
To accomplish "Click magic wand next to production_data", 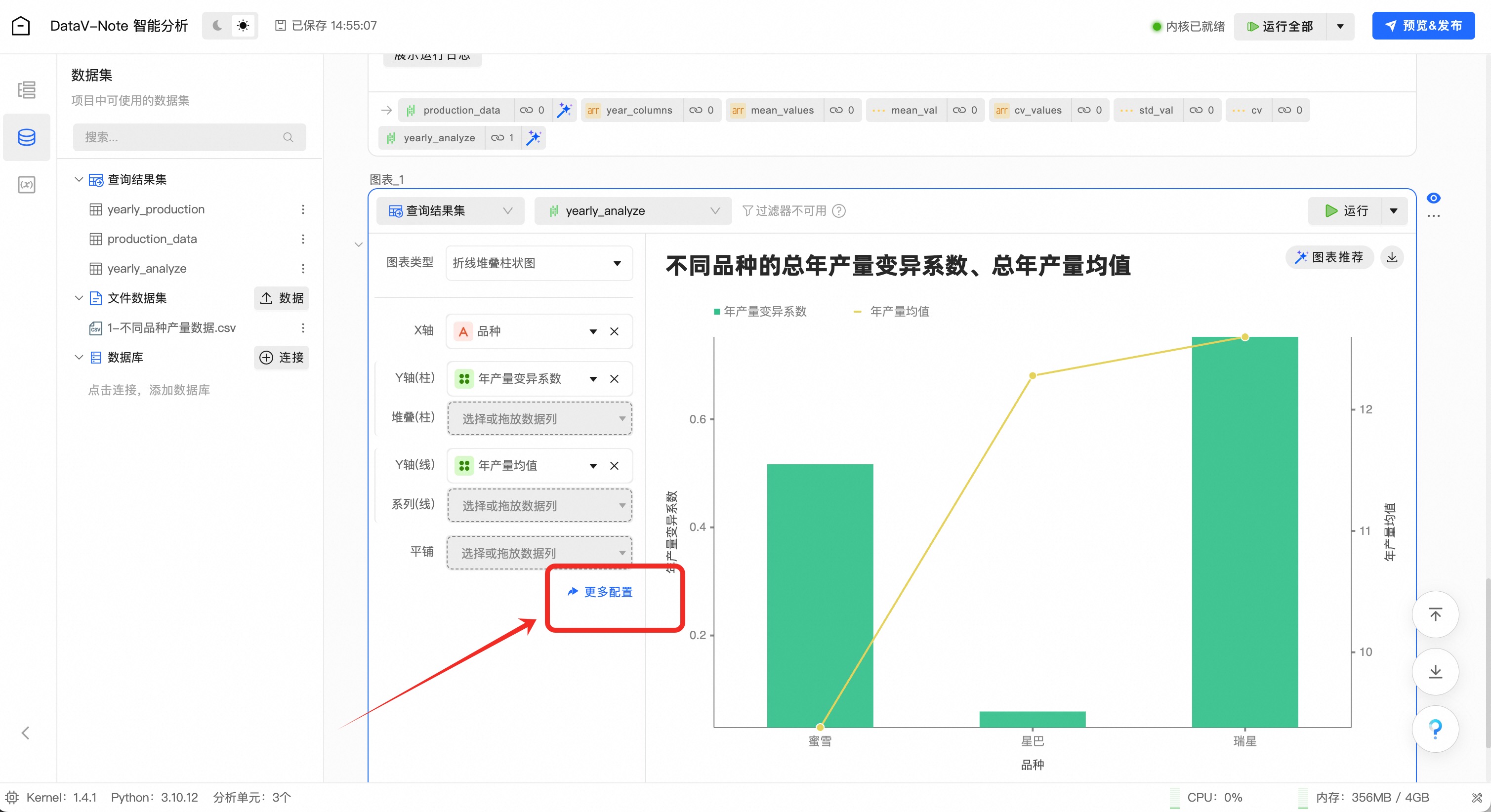I will tap(564, 110).
